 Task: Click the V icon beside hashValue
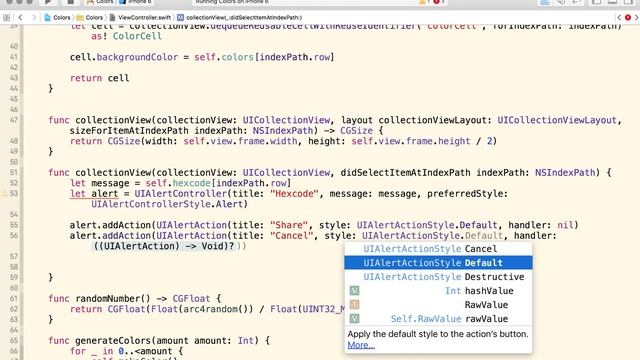click(354, 291)
